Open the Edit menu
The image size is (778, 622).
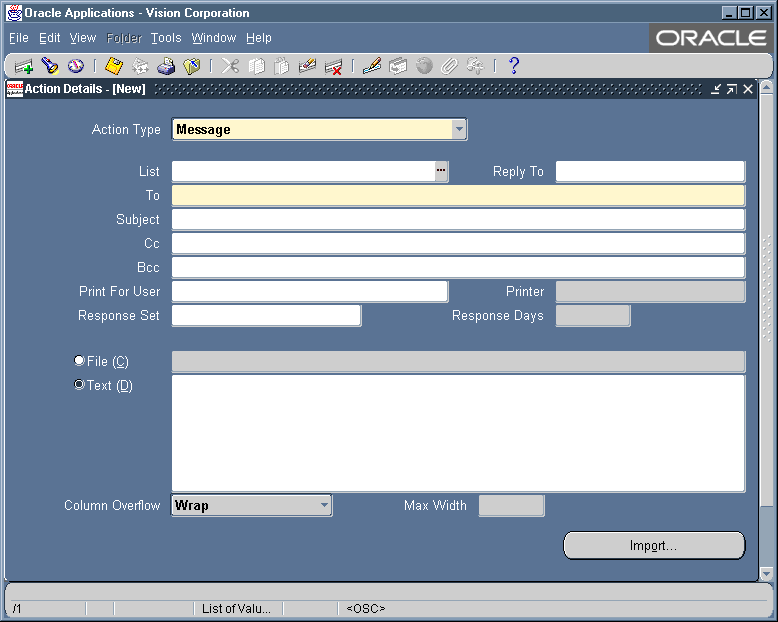tap(50, 38)
